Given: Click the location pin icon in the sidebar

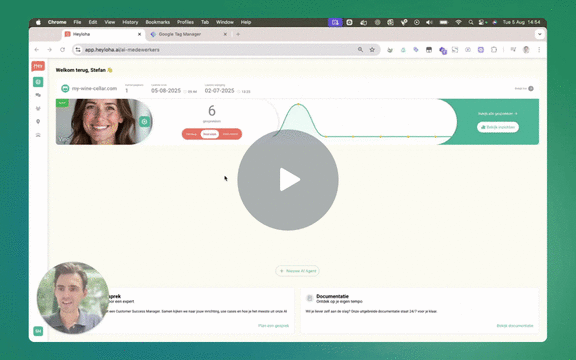Looking at the screenshot, I should point(38,122).
